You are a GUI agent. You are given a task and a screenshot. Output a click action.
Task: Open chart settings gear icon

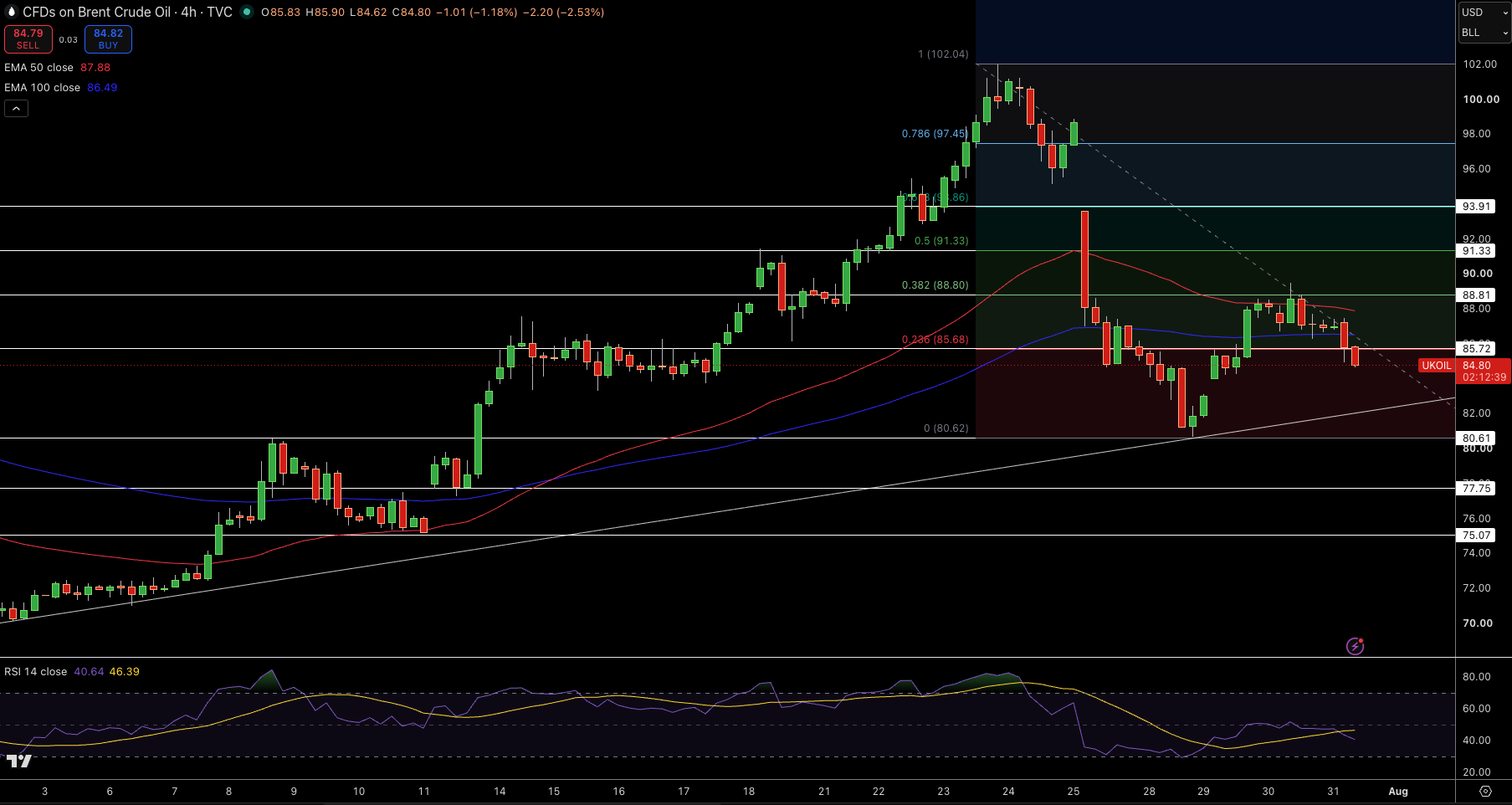coord(1485,791)
